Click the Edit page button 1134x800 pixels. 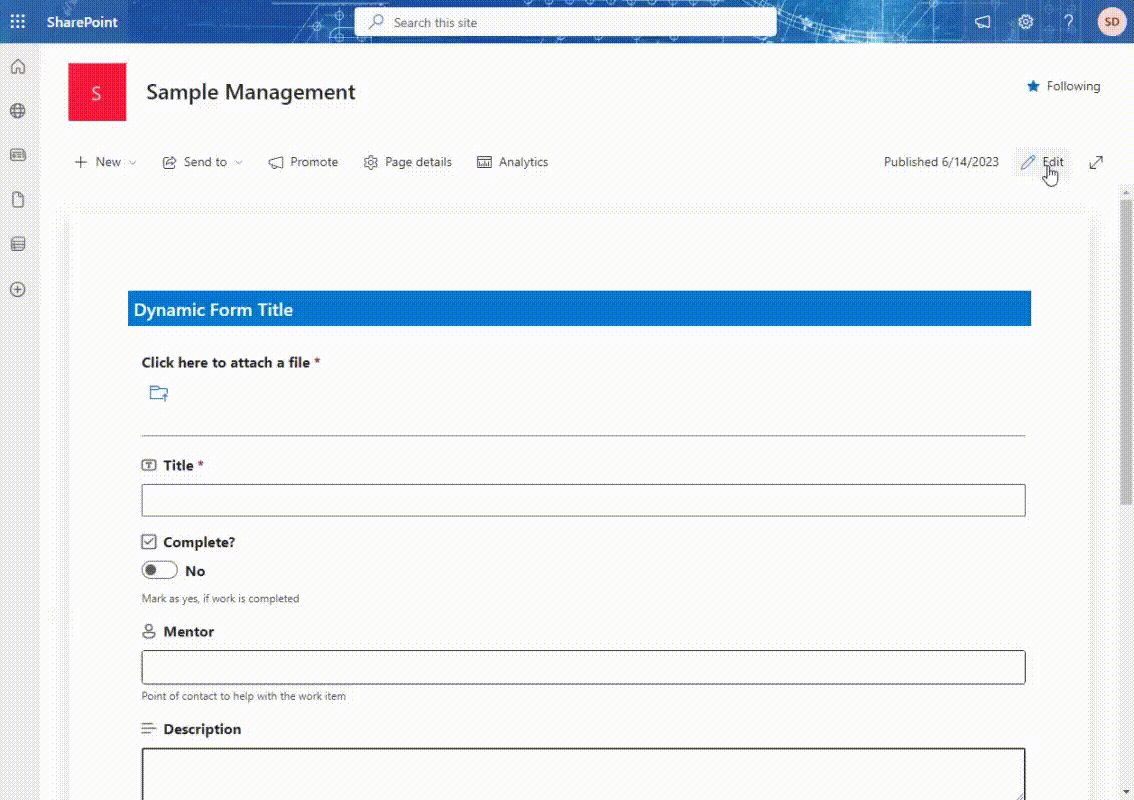point(1042,162)
